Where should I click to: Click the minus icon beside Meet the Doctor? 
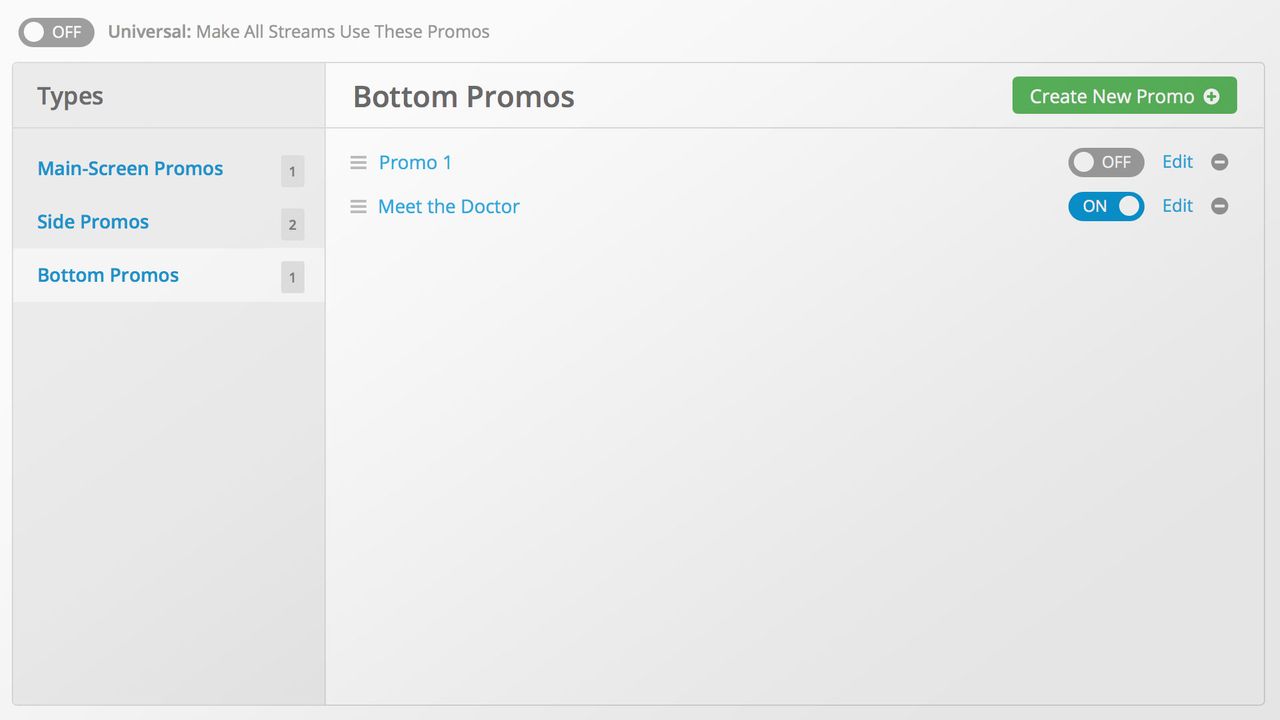1219,206
